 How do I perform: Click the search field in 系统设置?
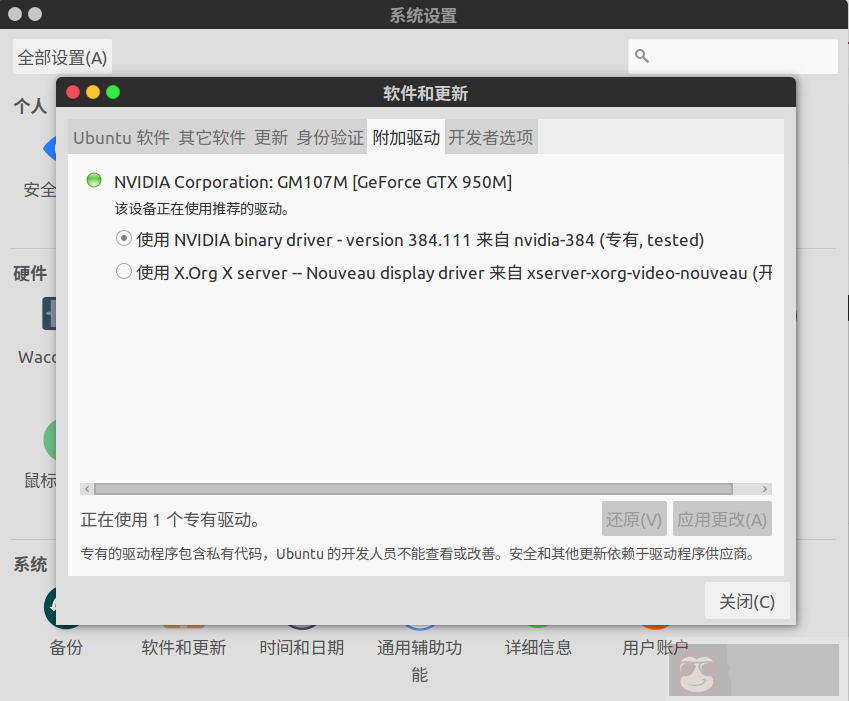pyautogui.click(x=732, y=56)
